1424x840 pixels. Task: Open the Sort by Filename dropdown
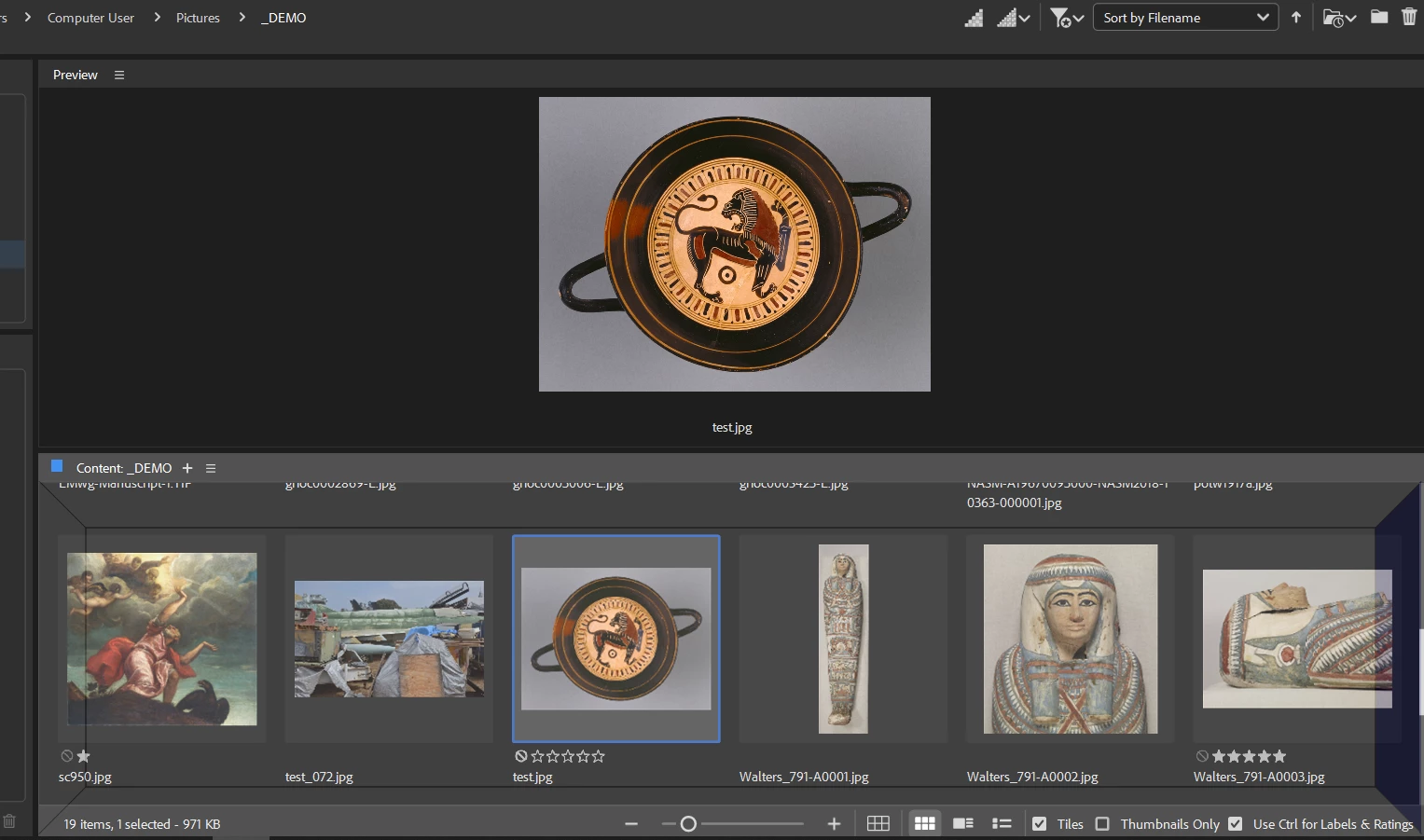(1185, 18)
